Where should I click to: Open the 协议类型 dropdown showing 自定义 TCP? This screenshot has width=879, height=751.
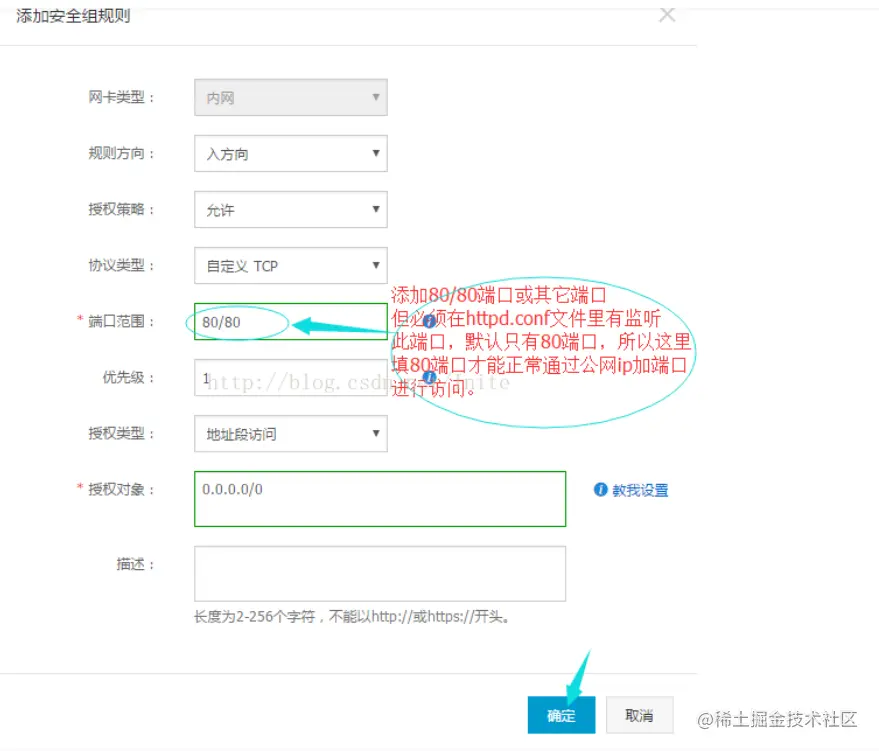290,266
